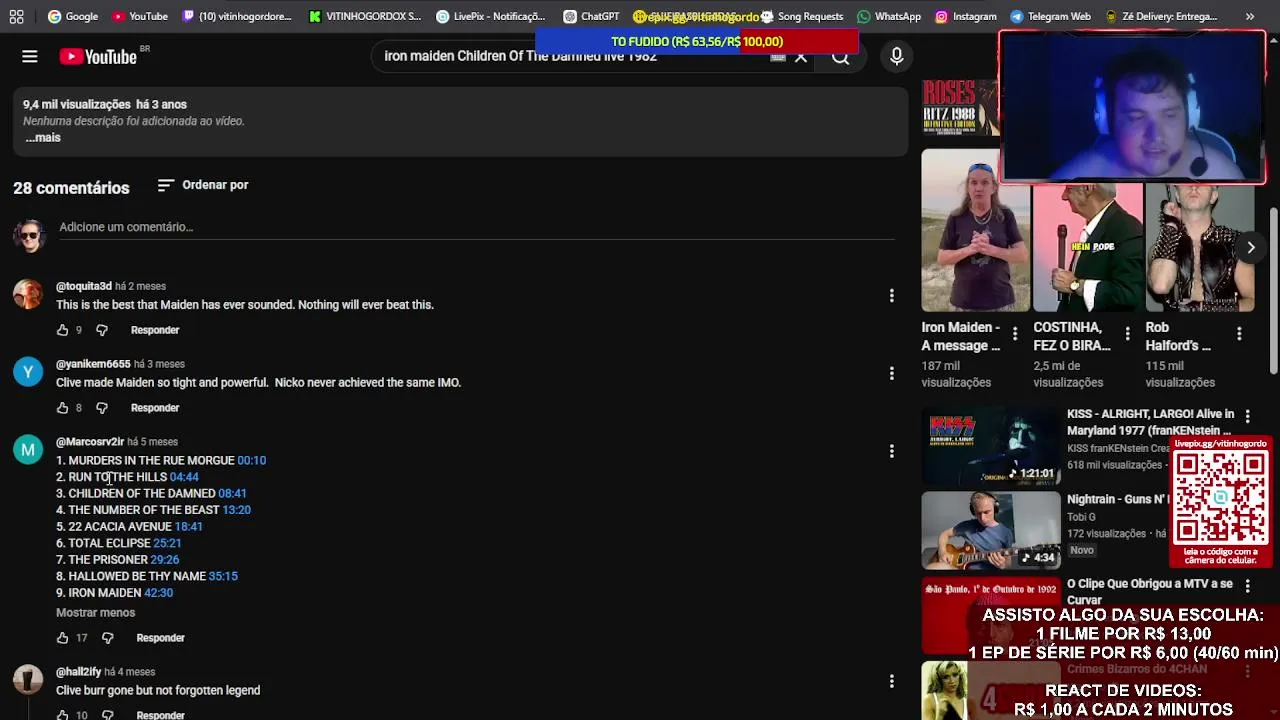Open the @yanikem6655 avatar
The height and width of the screenshot is (720, 1280).
[28, 372]
